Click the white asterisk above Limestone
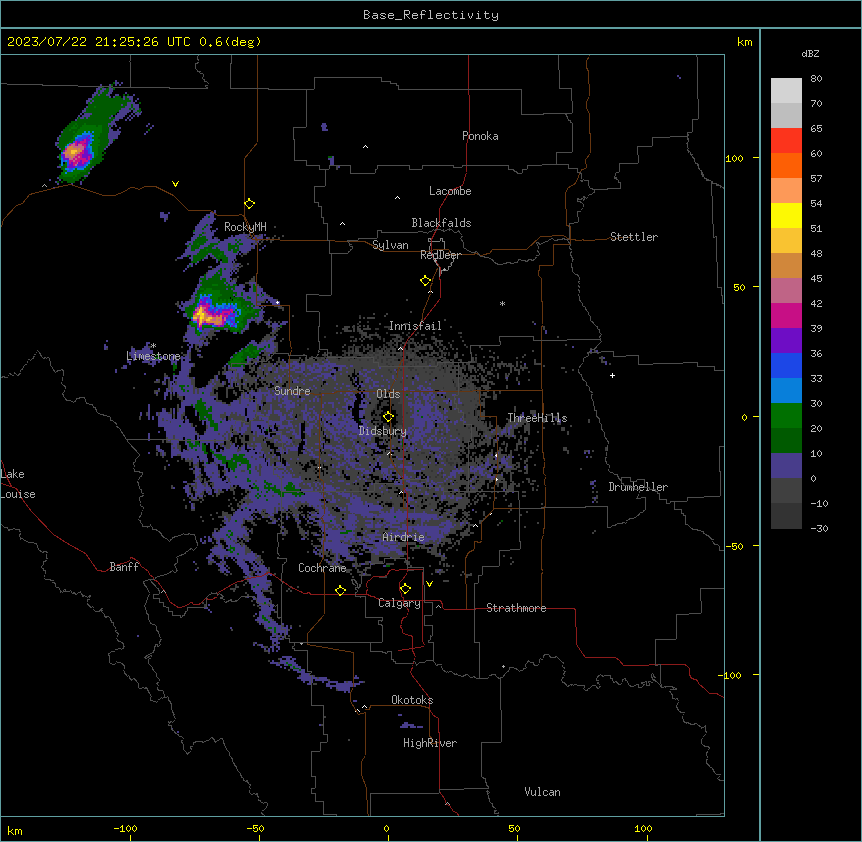This screenshot has width=862, height=842. pos(154,346)
